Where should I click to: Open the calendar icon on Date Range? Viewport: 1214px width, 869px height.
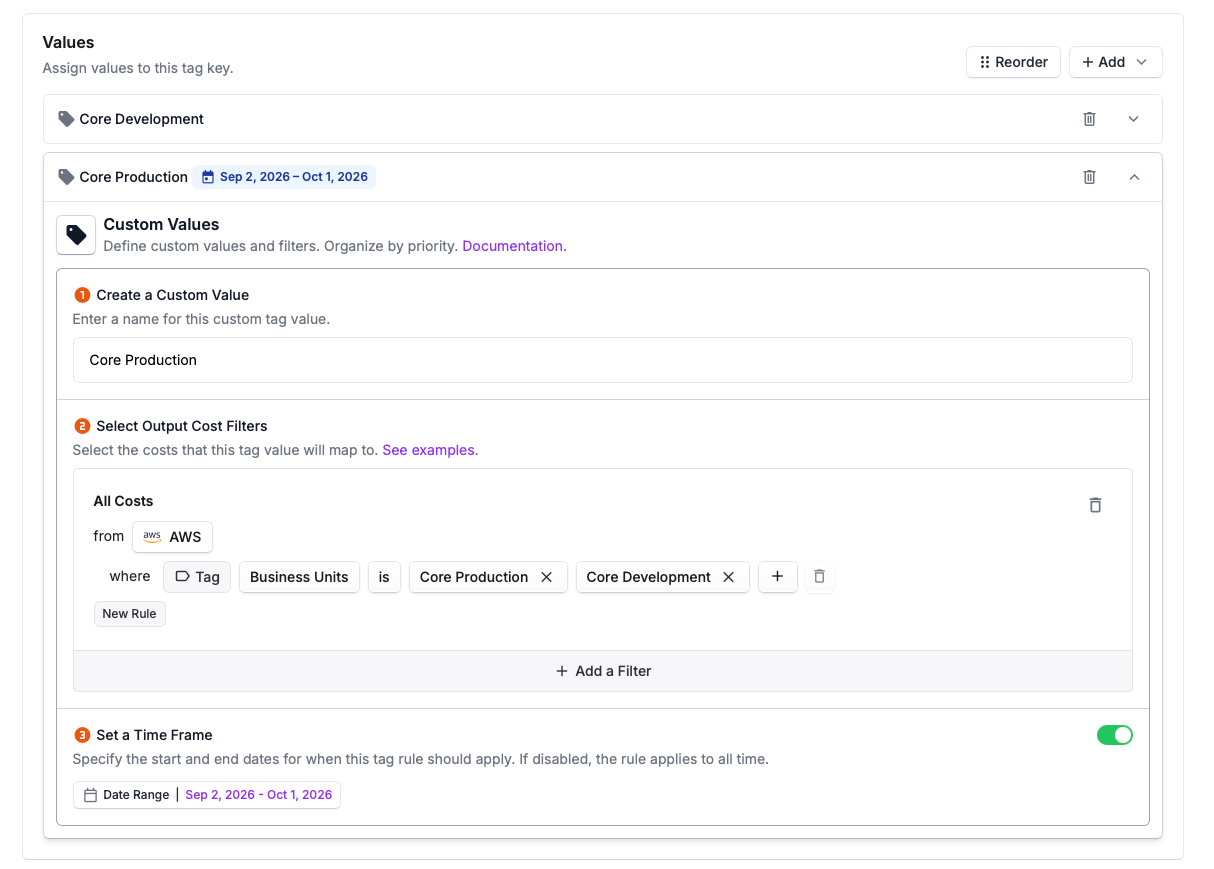(x=88, y=794)
